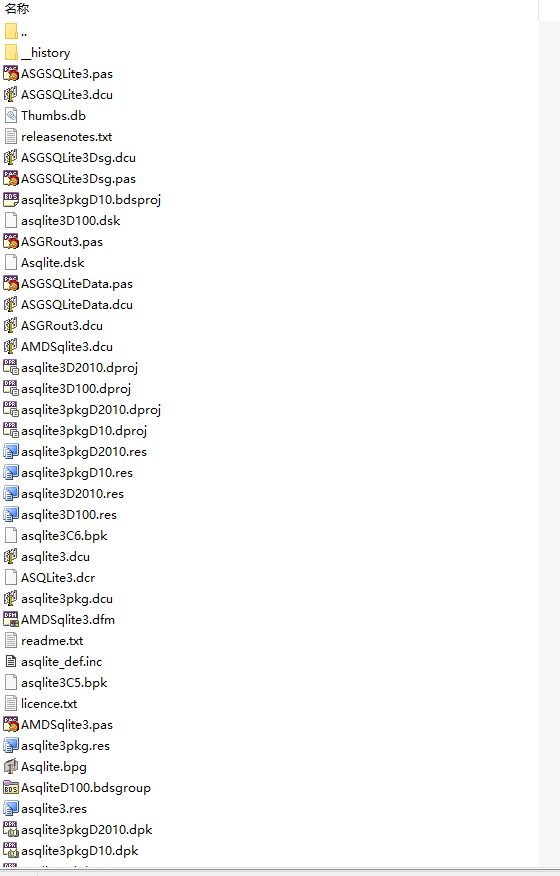Click the Asqlite.bpg project group icon
Screen dimensions: 560x876
tap(11, 766)
